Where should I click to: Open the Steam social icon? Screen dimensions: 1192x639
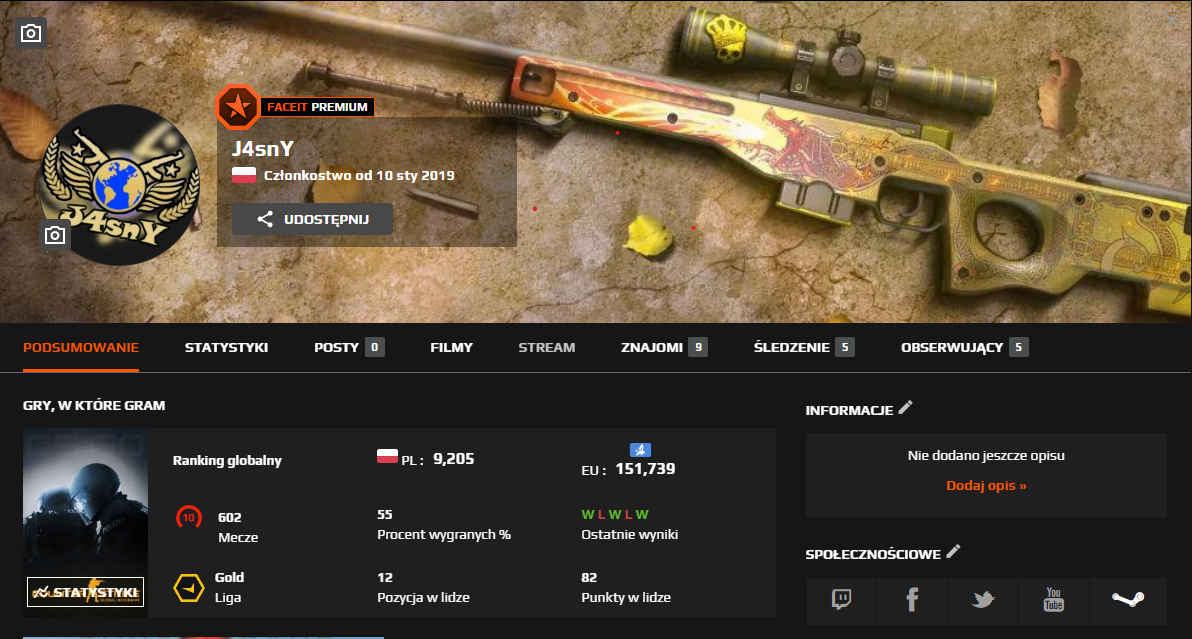coord(1128,600)
